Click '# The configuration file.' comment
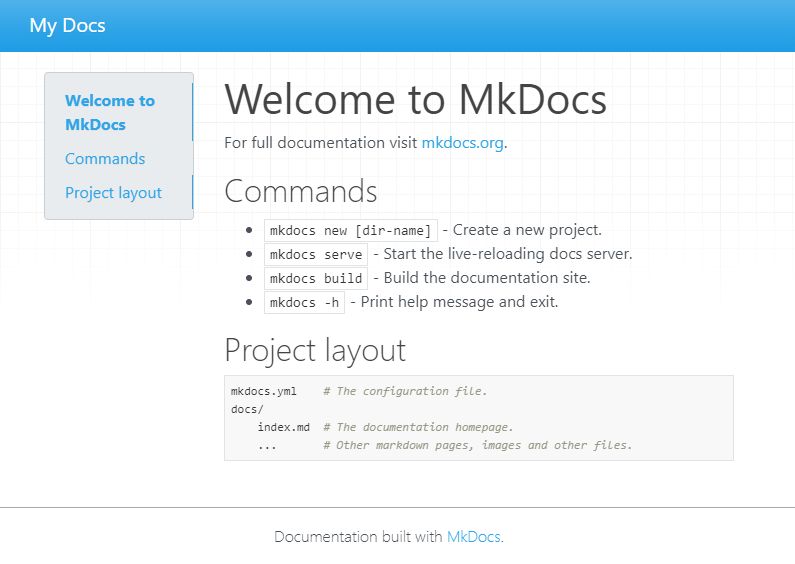This screenshot has width=795, height=564. [x=405, y=392]
